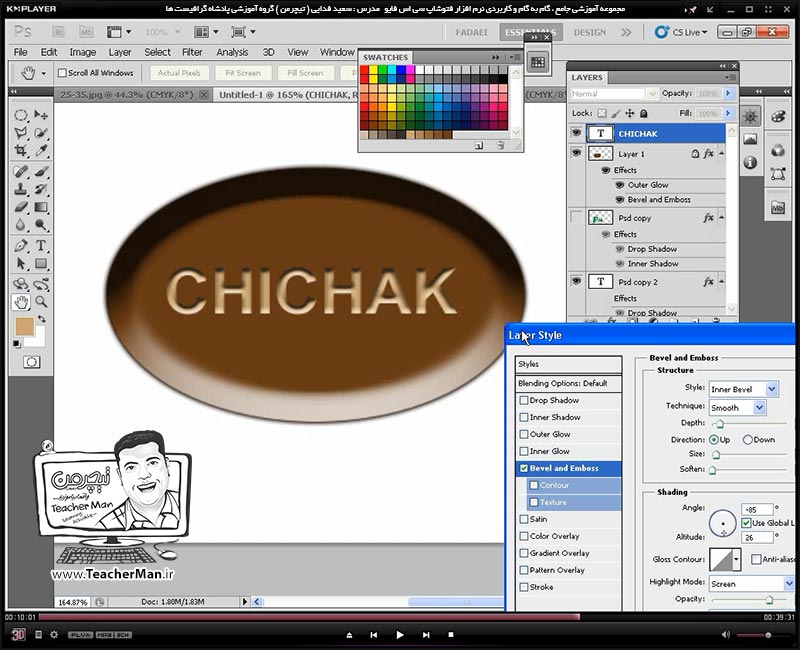Image resolution: width=800 pixels, height=650 pixels.
Task: Select the Path Selection tool
Action: 20,264
